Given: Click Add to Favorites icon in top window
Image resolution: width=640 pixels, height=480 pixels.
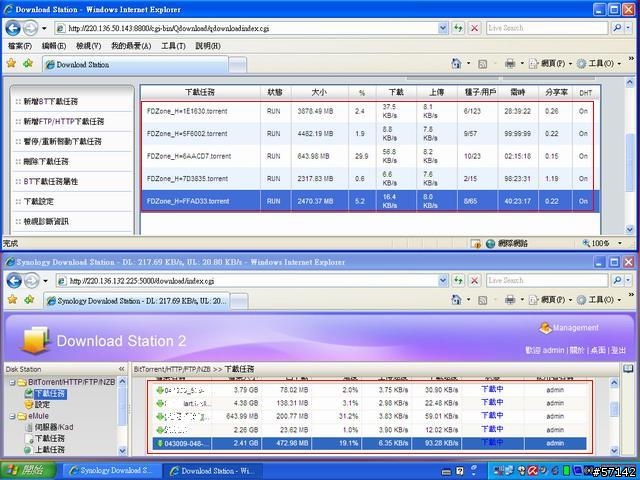Looking at the screenshot, I should [x=28, y=63].
